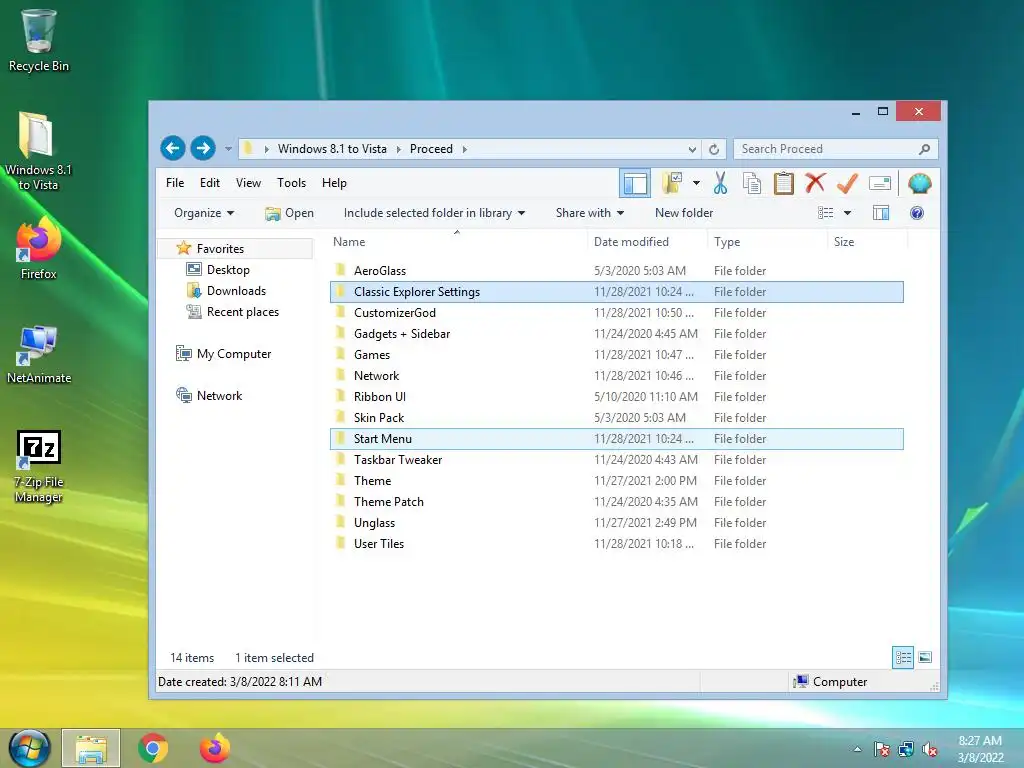Refresh the Proceed folder view
This screenshot has height=768, width=1024.
click(x=714, y=149)
